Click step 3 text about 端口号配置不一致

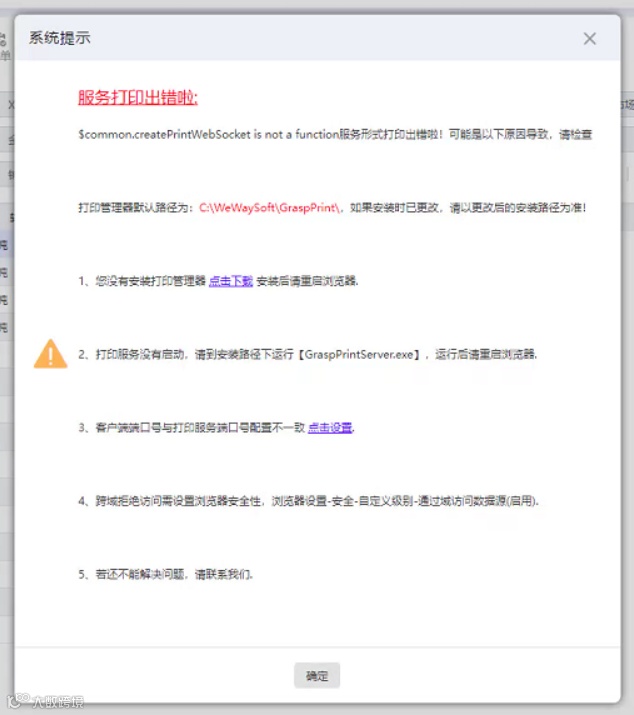(x=192, y=428)
